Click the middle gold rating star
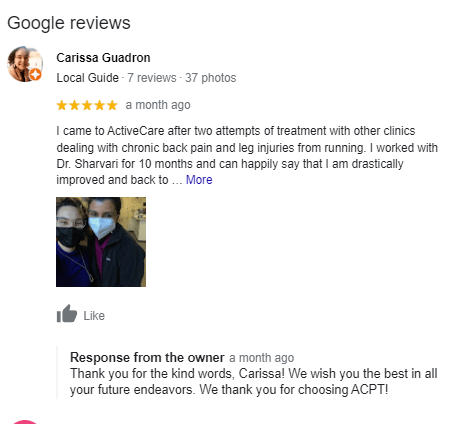The height and width of the screenshot is (424, 452). click(x=87, y=105)
